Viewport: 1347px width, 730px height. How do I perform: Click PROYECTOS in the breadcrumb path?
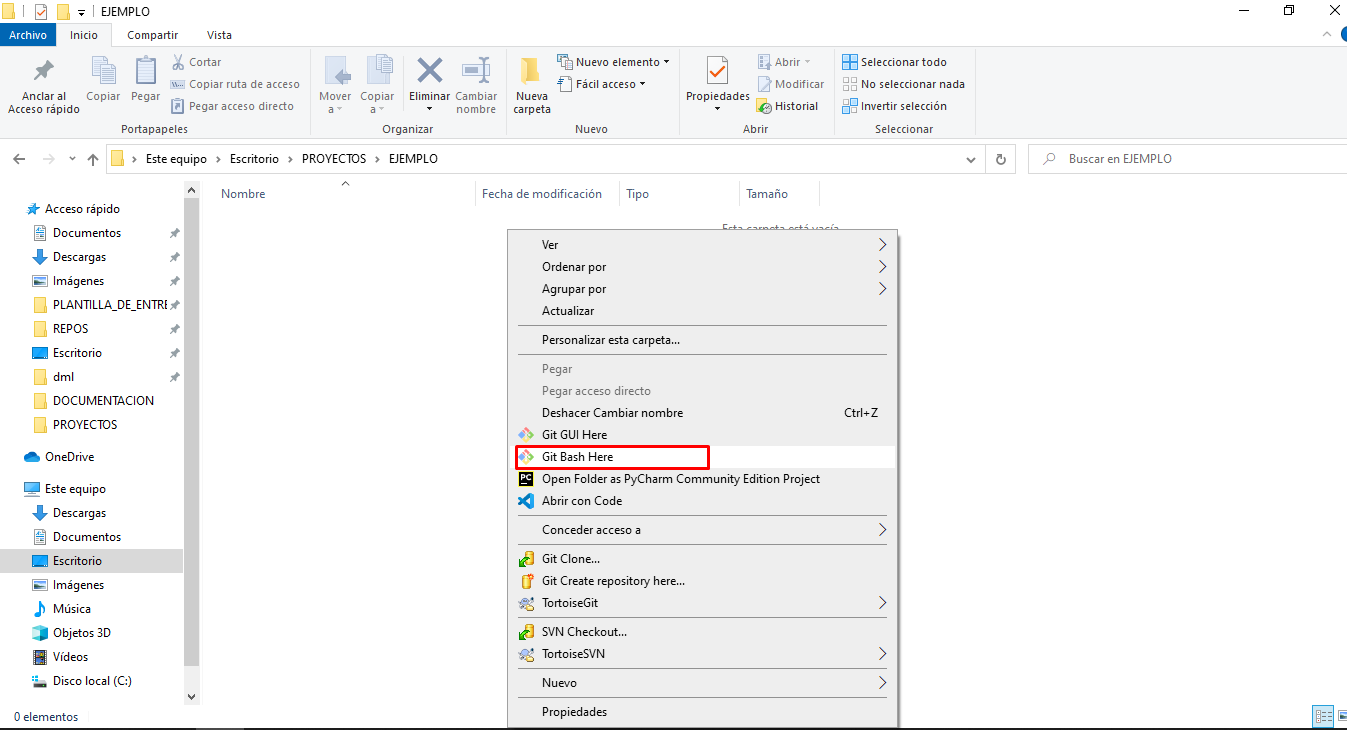(335, 159)
